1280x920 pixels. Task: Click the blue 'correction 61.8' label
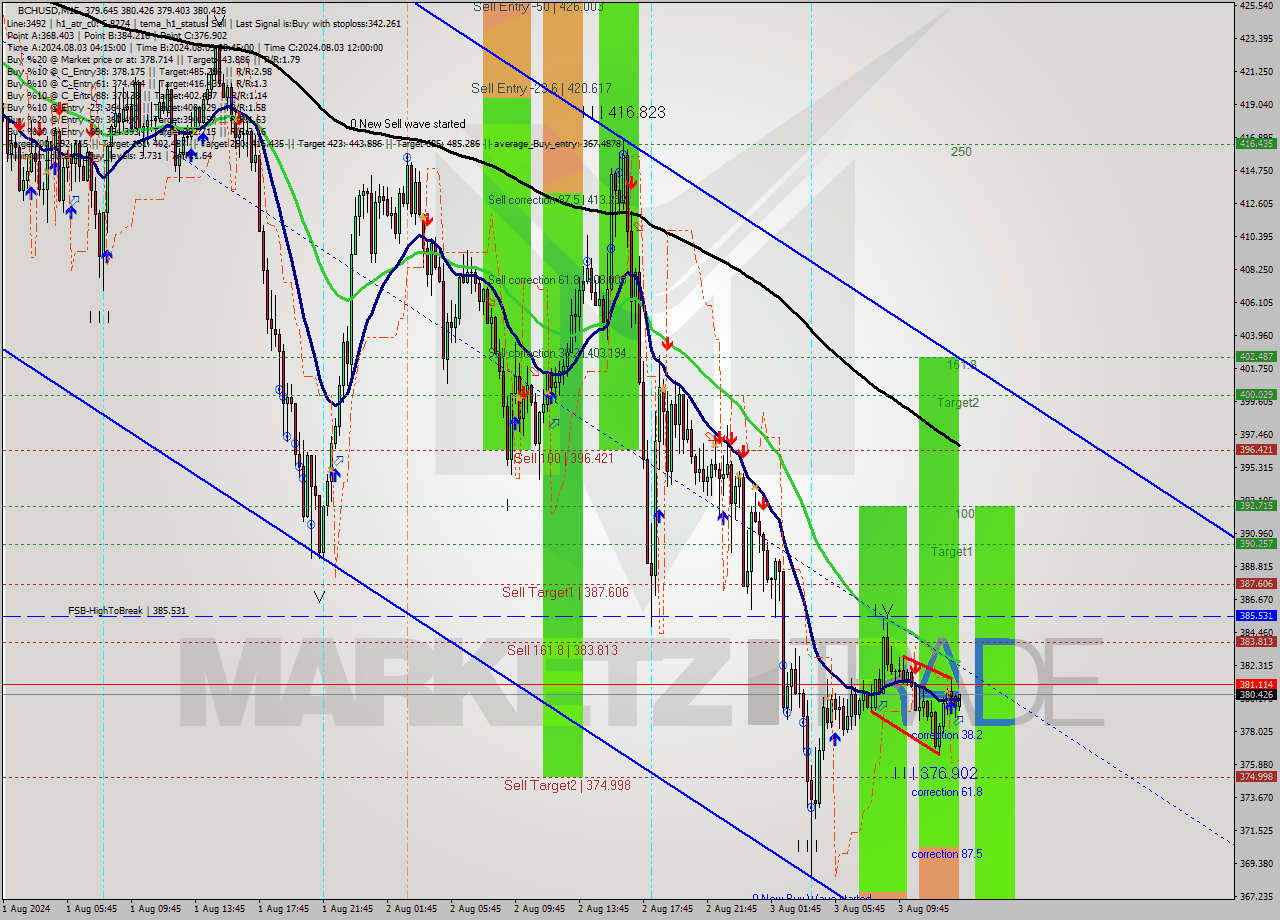pos(946,791)
